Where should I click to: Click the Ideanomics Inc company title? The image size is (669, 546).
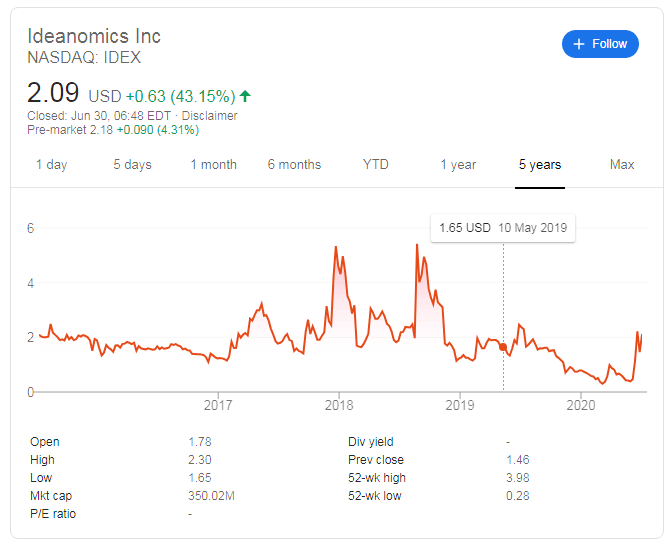tap(94, 36)
